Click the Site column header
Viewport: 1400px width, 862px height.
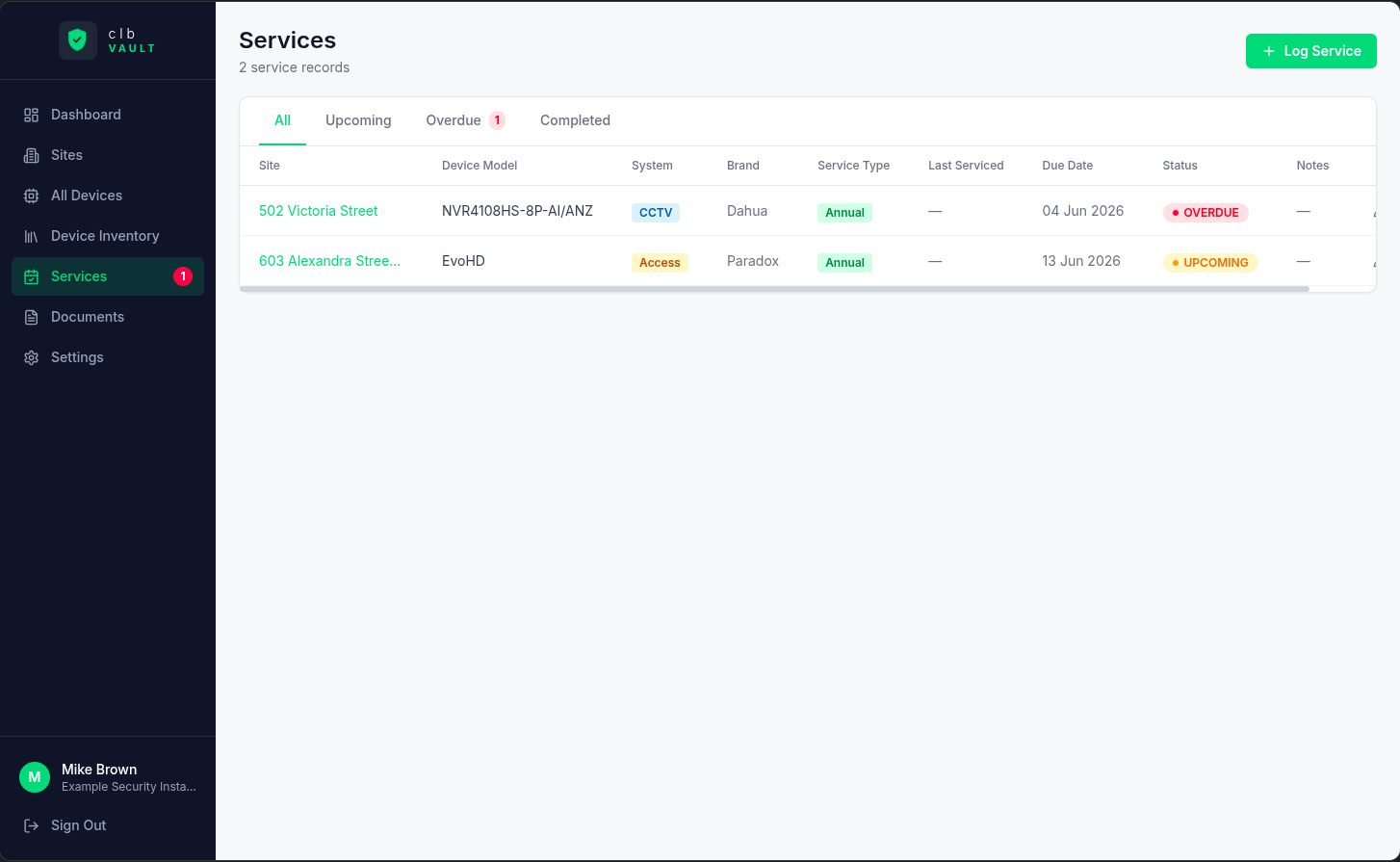pyautogui.click(x=270, y=166)
